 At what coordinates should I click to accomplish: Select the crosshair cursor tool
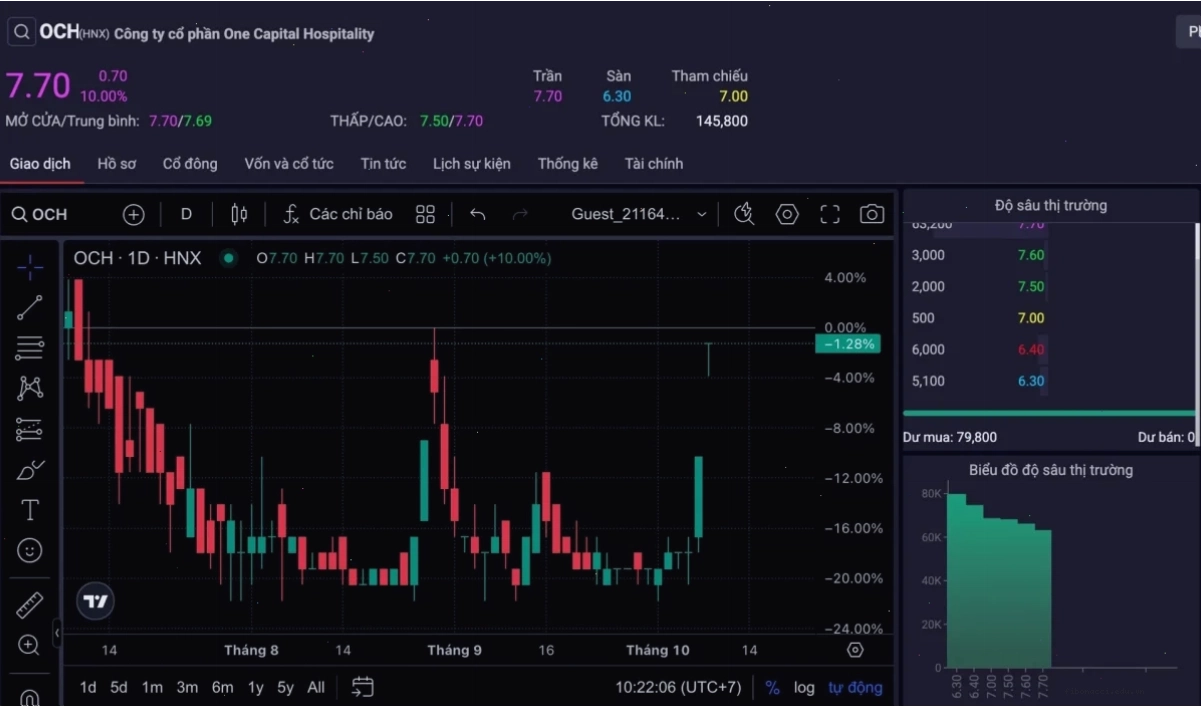(30, 266)
